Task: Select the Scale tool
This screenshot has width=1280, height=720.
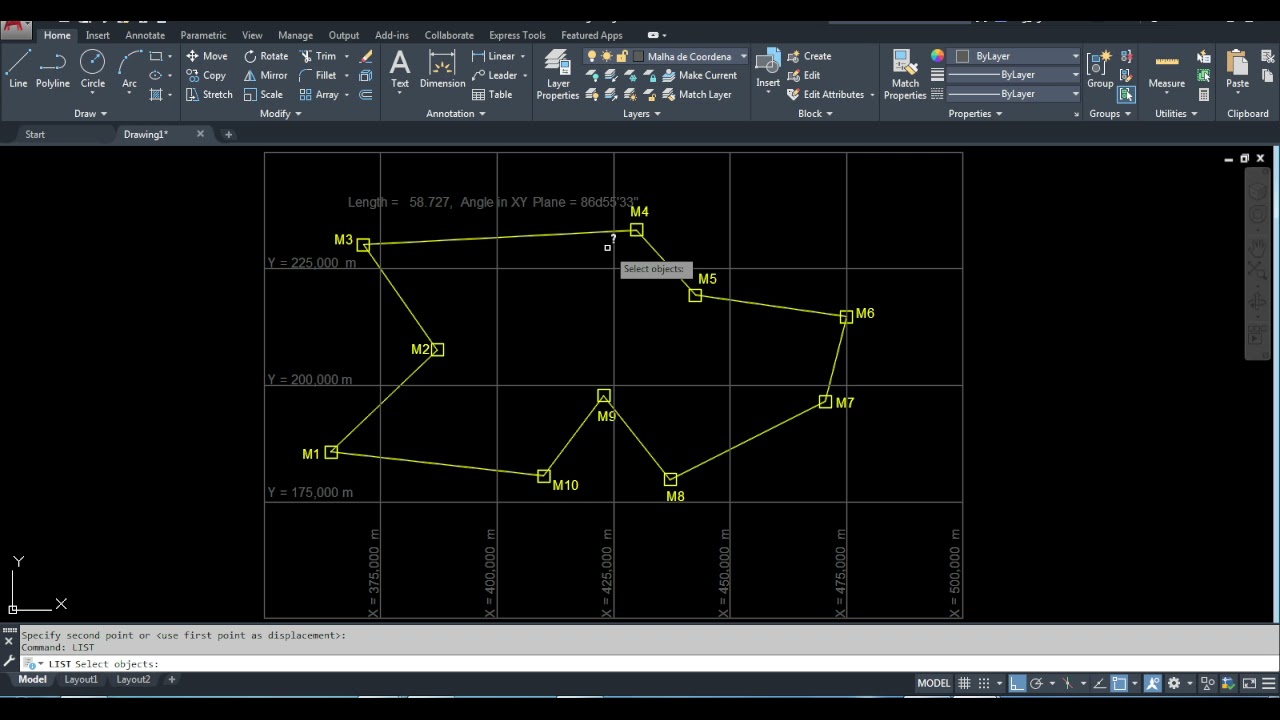Action: point(263,94)
